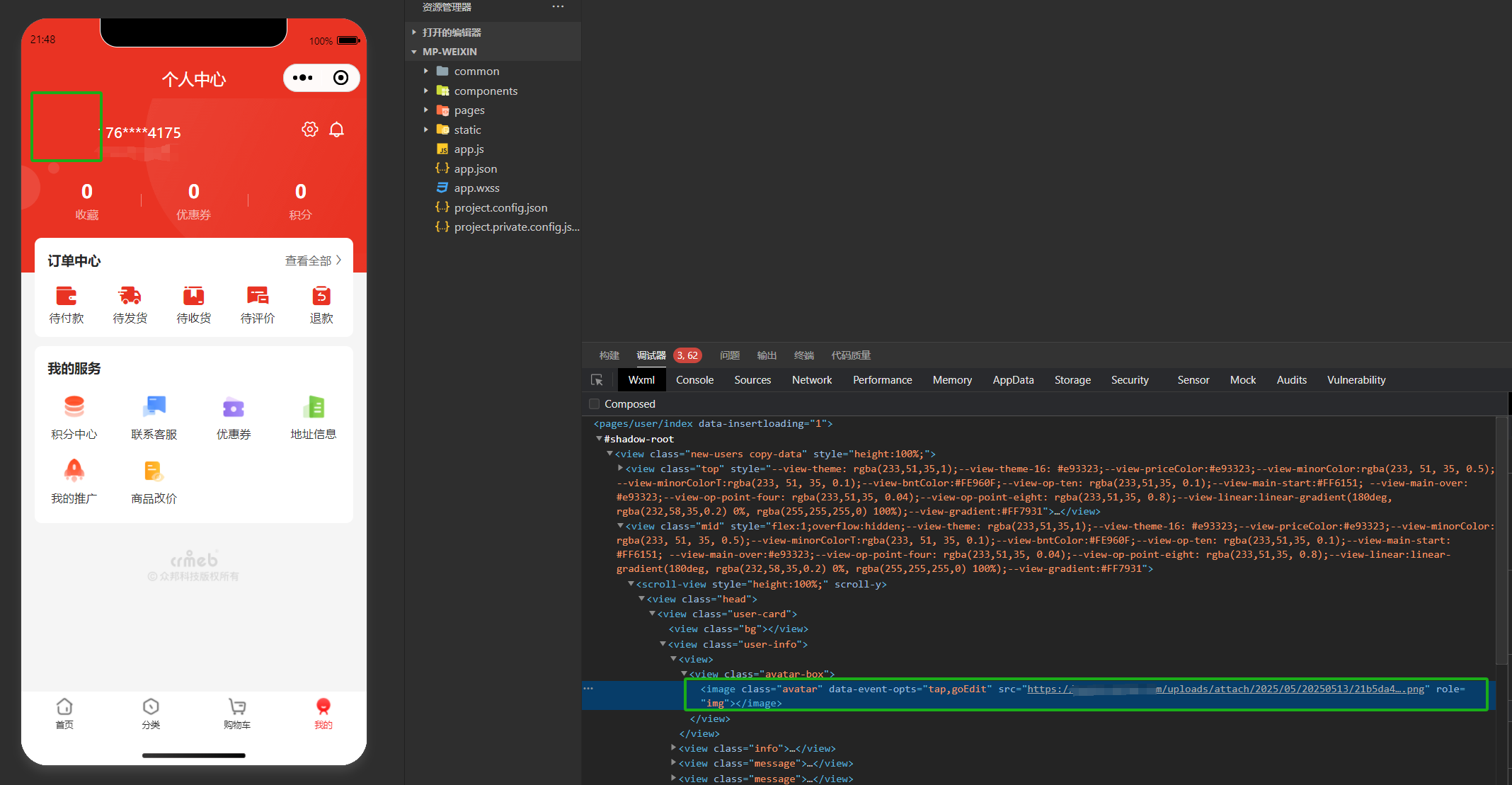1512x785 pixels.
Task: Tap 查看全部 in order center
Action: click(313, 260)
